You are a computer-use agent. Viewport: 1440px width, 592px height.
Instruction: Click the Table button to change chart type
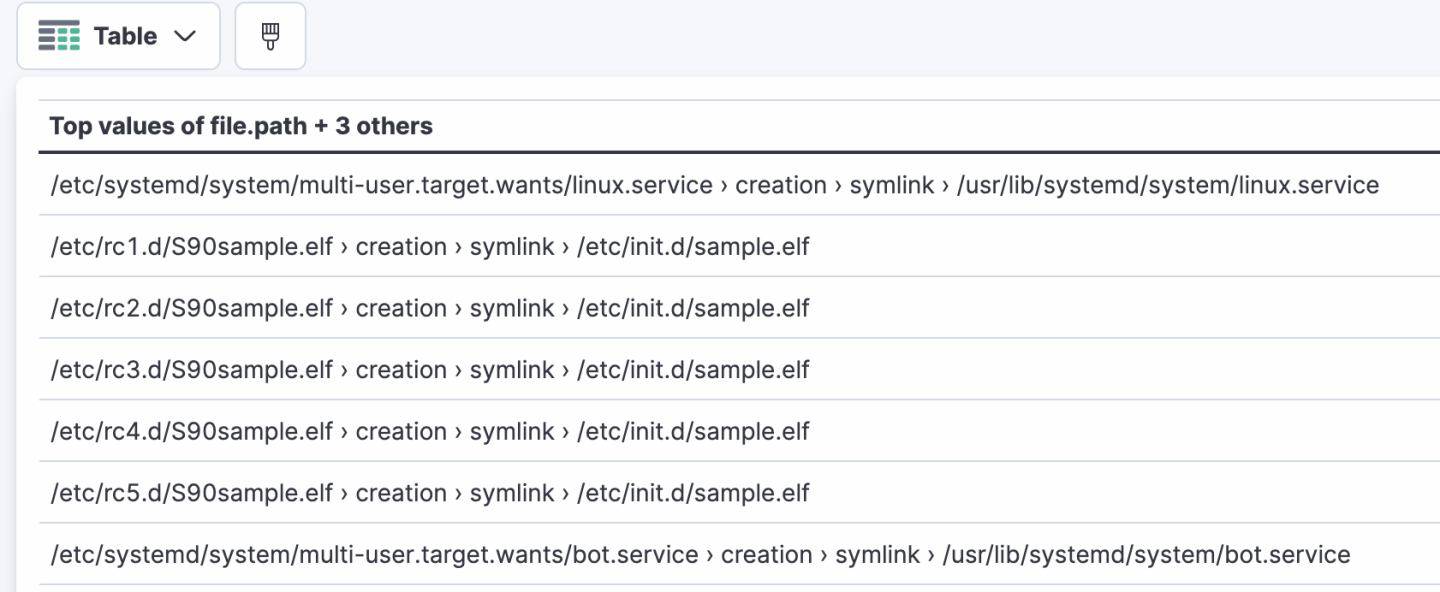118,35
